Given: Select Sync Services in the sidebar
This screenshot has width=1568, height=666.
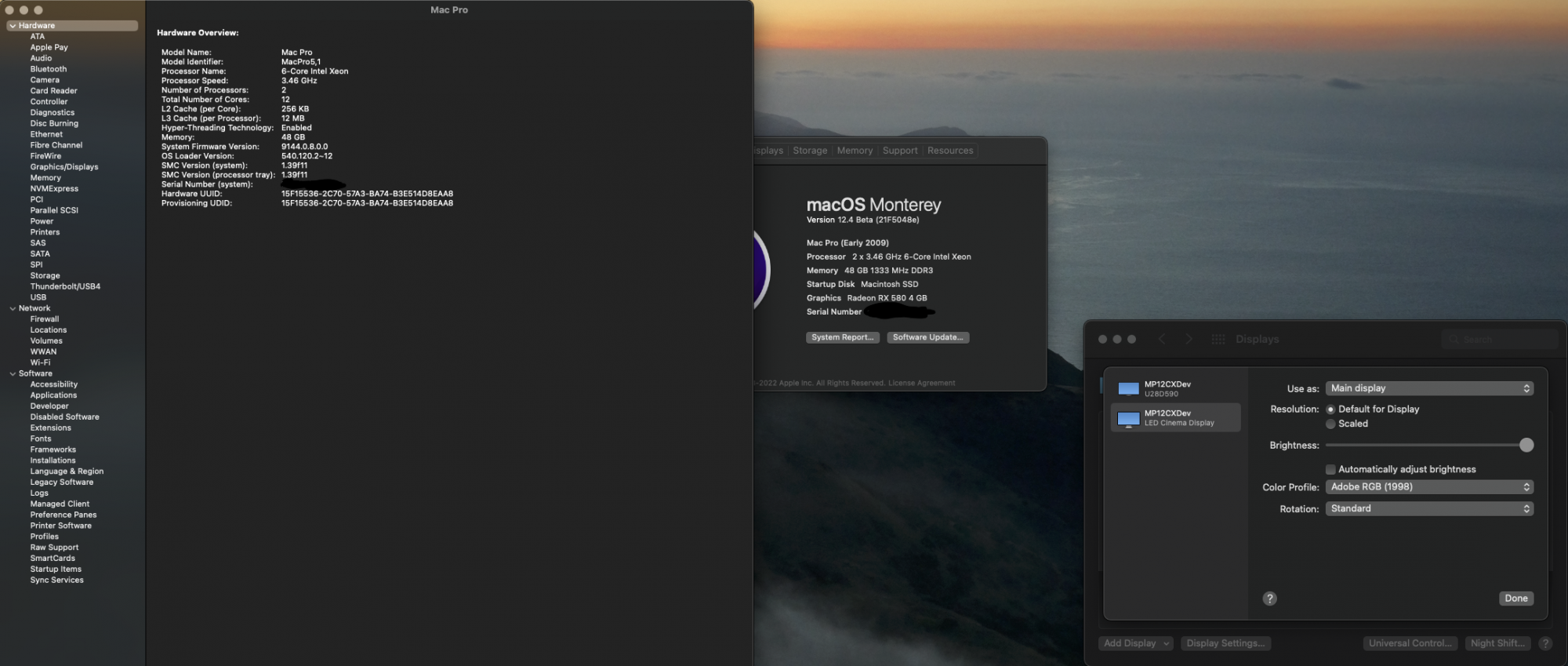Looking at the screenshot, I should 56,580.
